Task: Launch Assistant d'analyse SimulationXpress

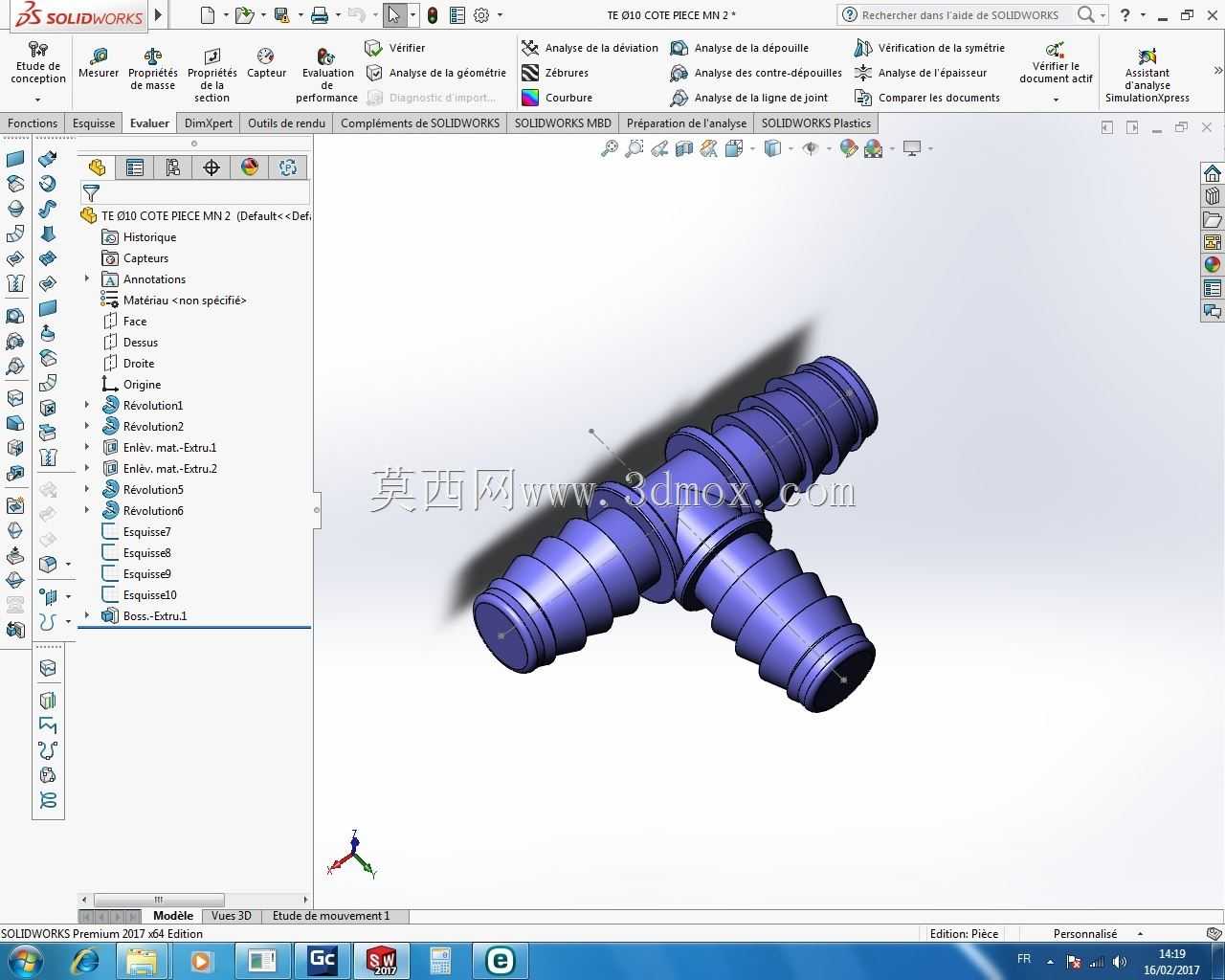Action: [1147, 75]
